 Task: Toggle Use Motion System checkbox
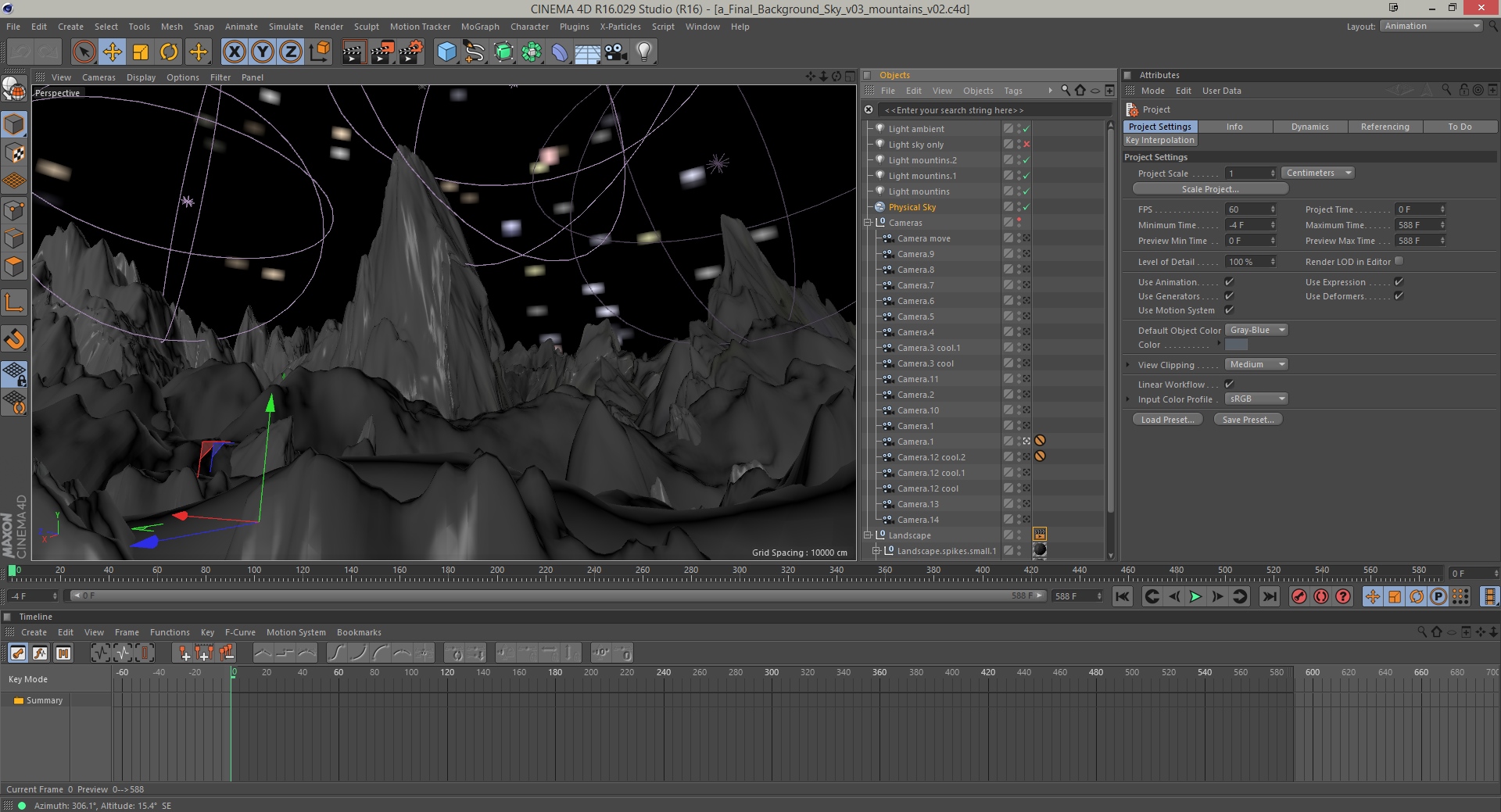(x=1229, y=310)
